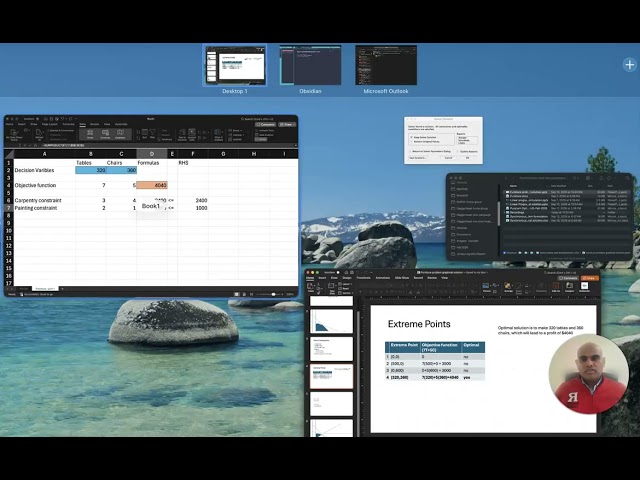Select cell B2 with value 320
640x480 pixels.
[x=91, y=170]
